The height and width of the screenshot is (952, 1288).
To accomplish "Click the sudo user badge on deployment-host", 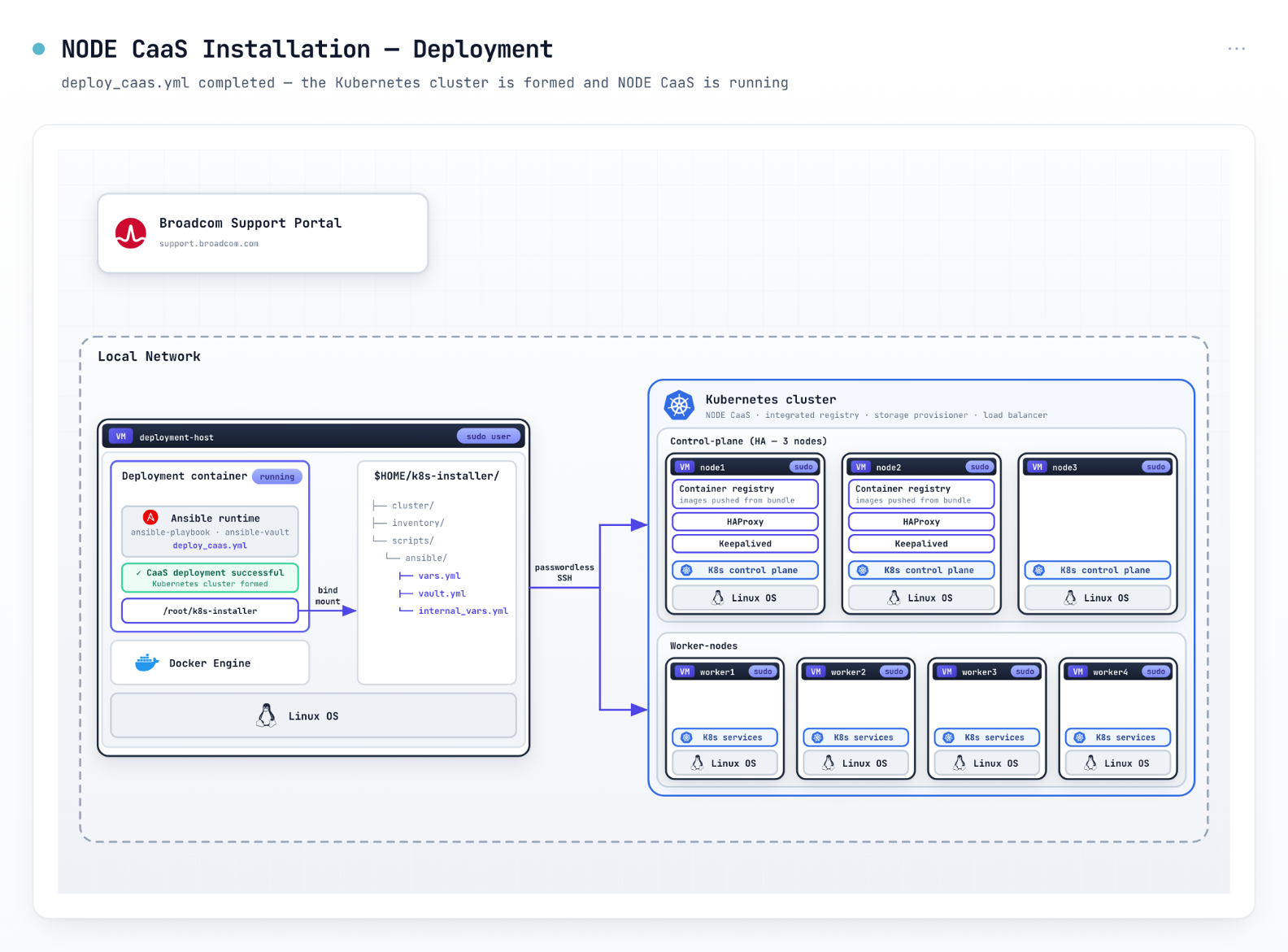I will [x=489, y=437].
